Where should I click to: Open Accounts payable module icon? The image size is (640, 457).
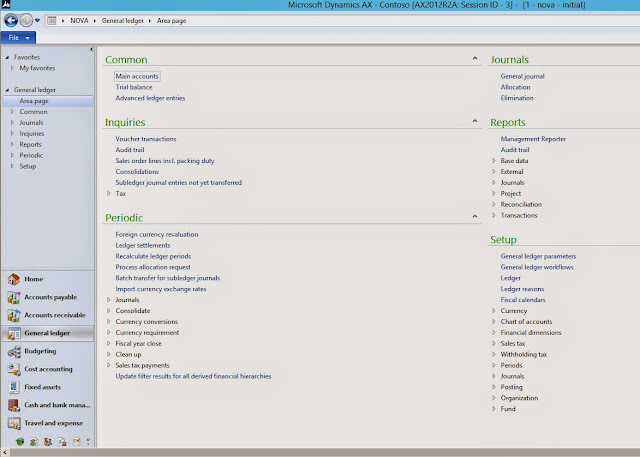(x=13, y=297)
